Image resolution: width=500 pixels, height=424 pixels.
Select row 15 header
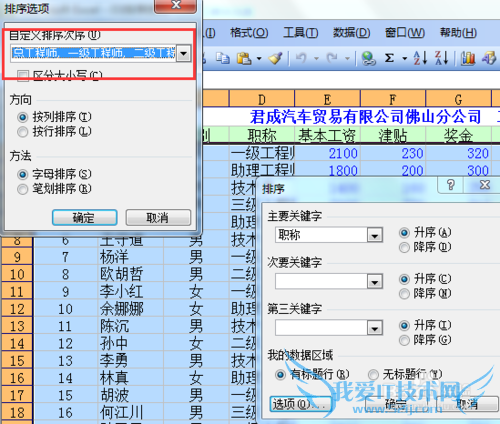pyautogui.click(x=17, y=361)
